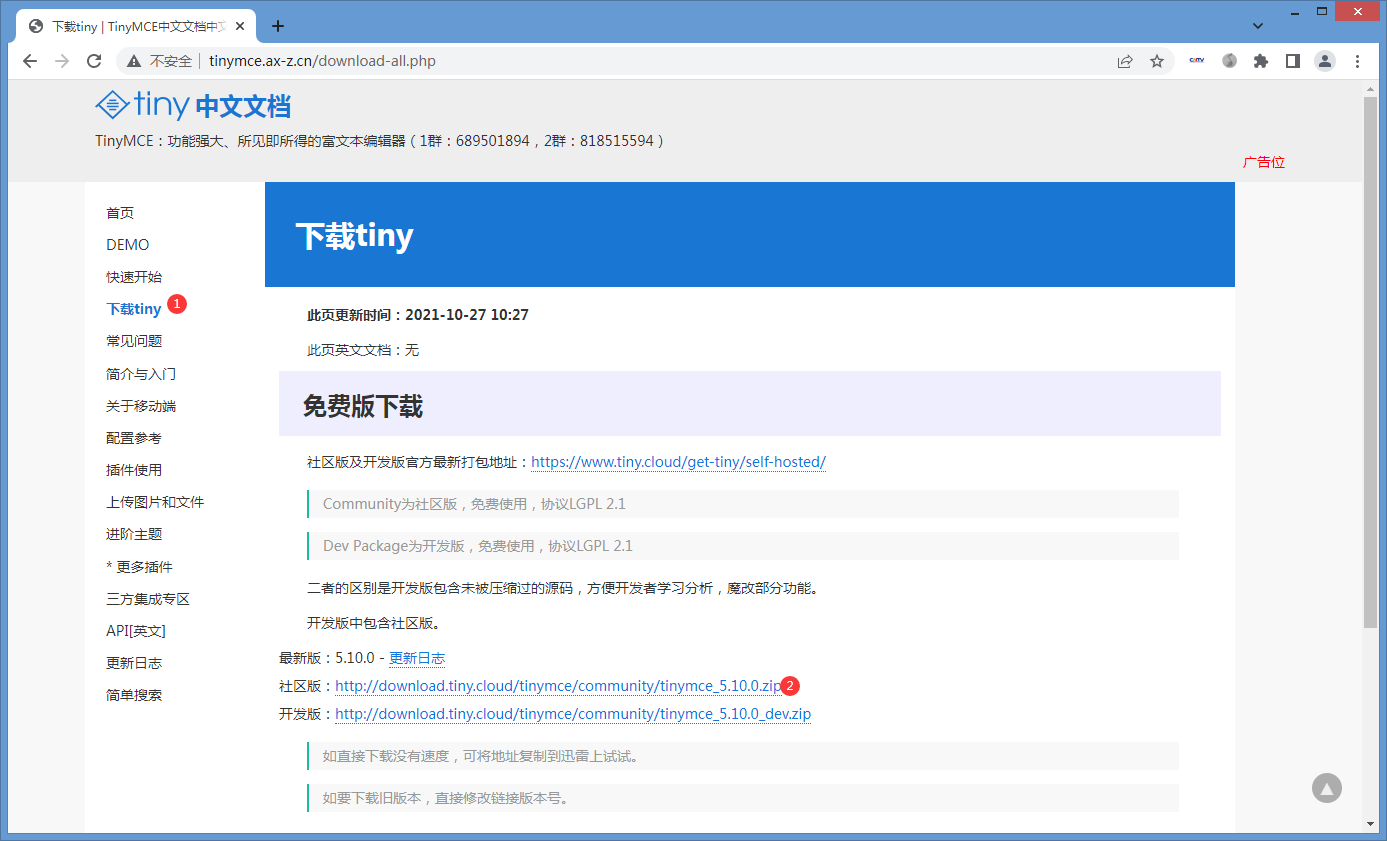The height and width of the screenshot is (841, 1387).
Task: Open 更新日志 in the sidebar
Action: (x=134, y=663)
